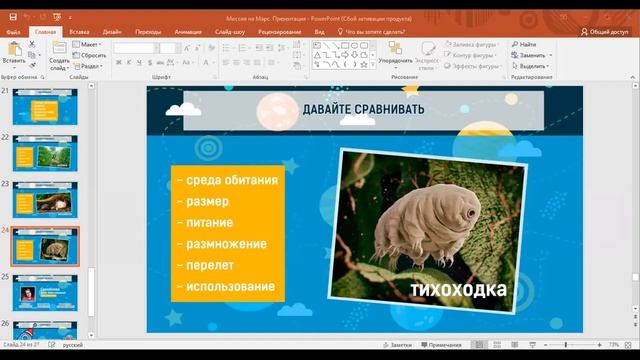Open the Выделить select dropdown
The height and width of the screenshot is (360, 640).
pyautogui.click(x=530, y=66)
